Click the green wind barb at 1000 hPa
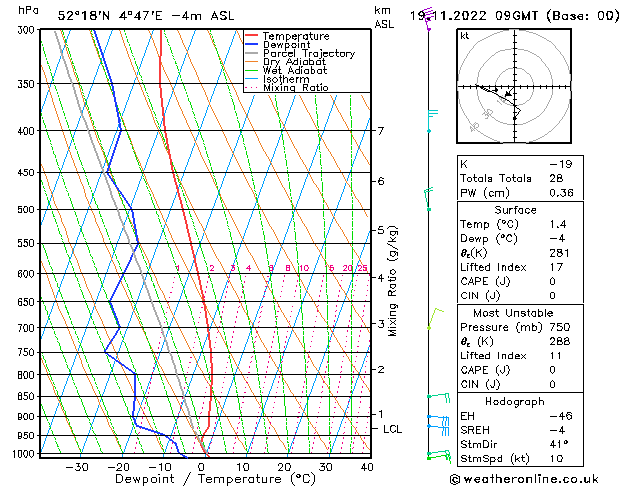This screenshot has height=486, width=629. (x=433, y=455)
